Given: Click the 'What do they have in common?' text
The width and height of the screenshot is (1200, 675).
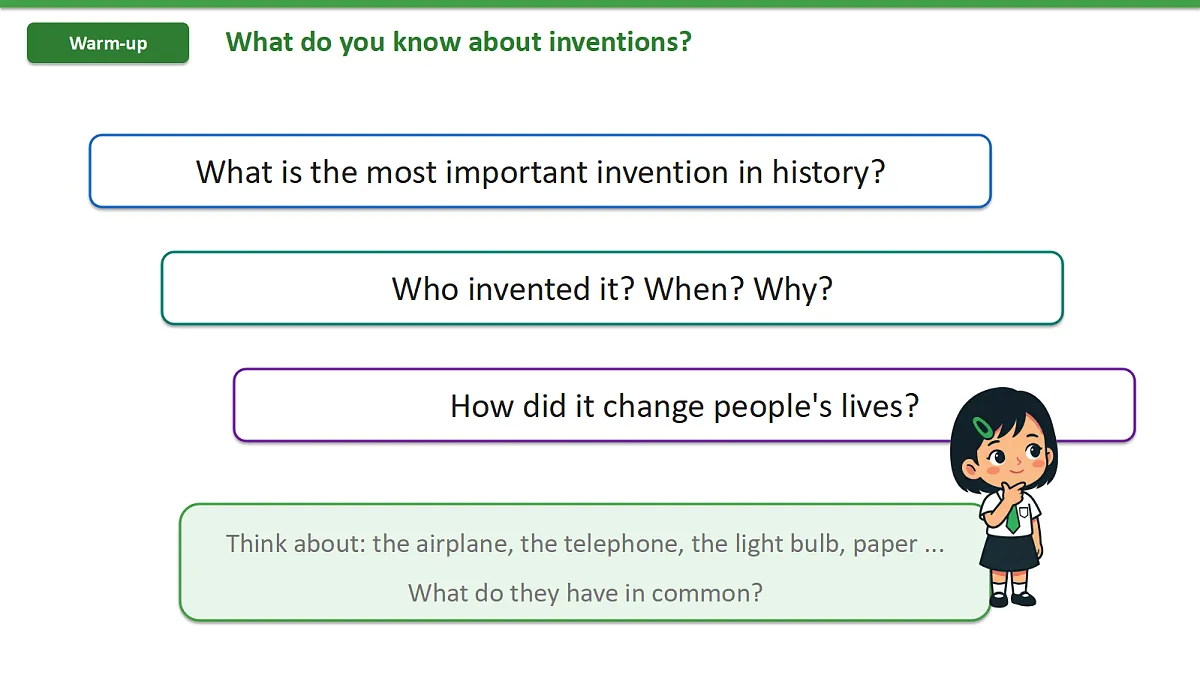Looking at the screenshot, I should (x=585, y=593).
